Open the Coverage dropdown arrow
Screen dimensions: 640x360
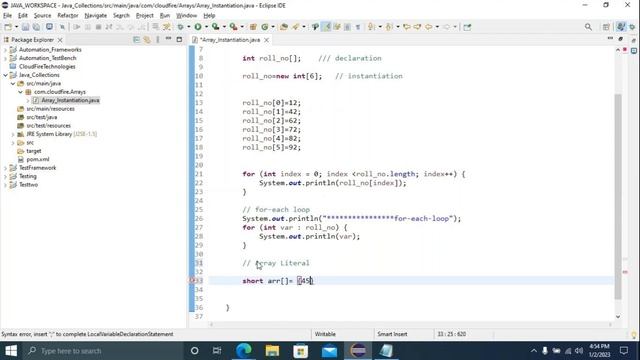(224, 27)
